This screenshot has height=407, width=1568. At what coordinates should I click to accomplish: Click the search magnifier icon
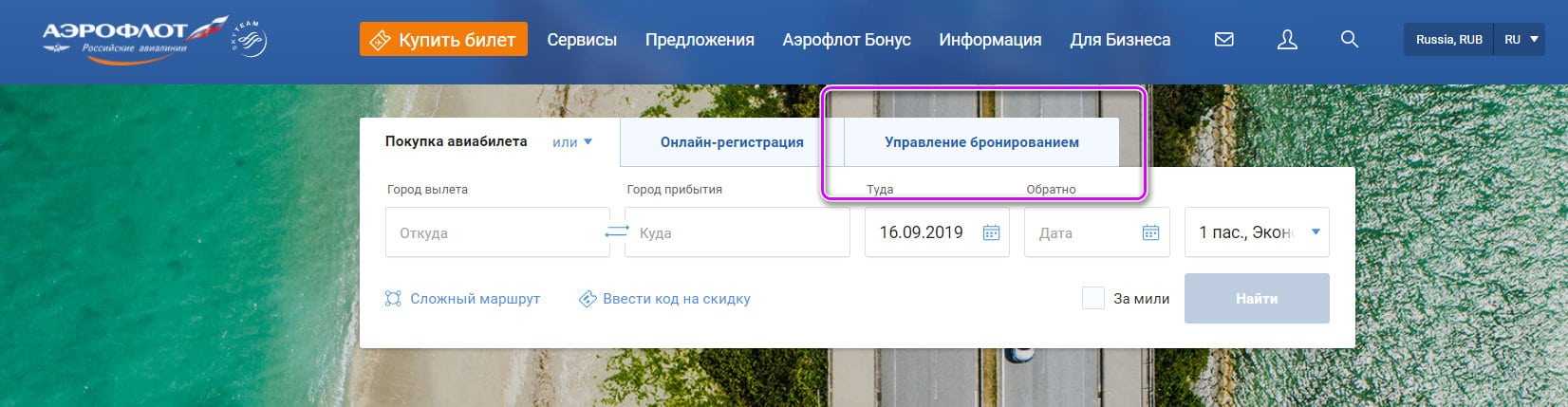click(1349, 40)
